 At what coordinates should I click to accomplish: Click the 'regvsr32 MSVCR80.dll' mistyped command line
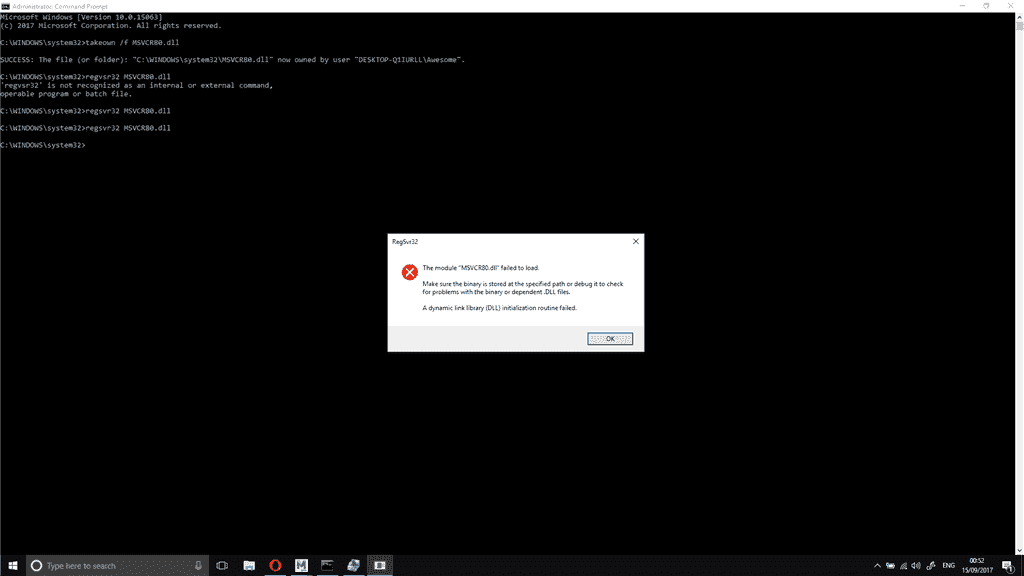[86, 76]
